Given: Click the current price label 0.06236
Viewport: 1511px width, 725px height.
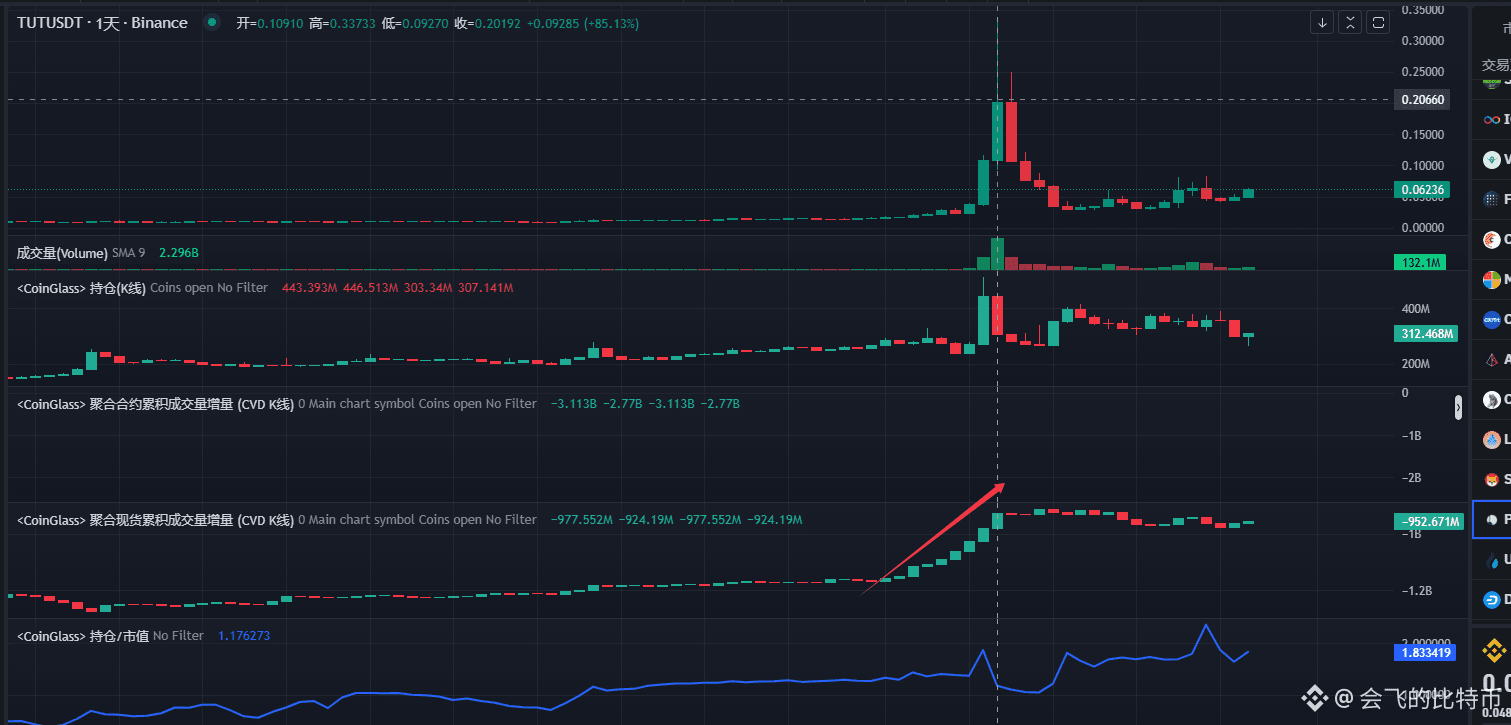Looking at the screenshot, I should point(1422,189).
